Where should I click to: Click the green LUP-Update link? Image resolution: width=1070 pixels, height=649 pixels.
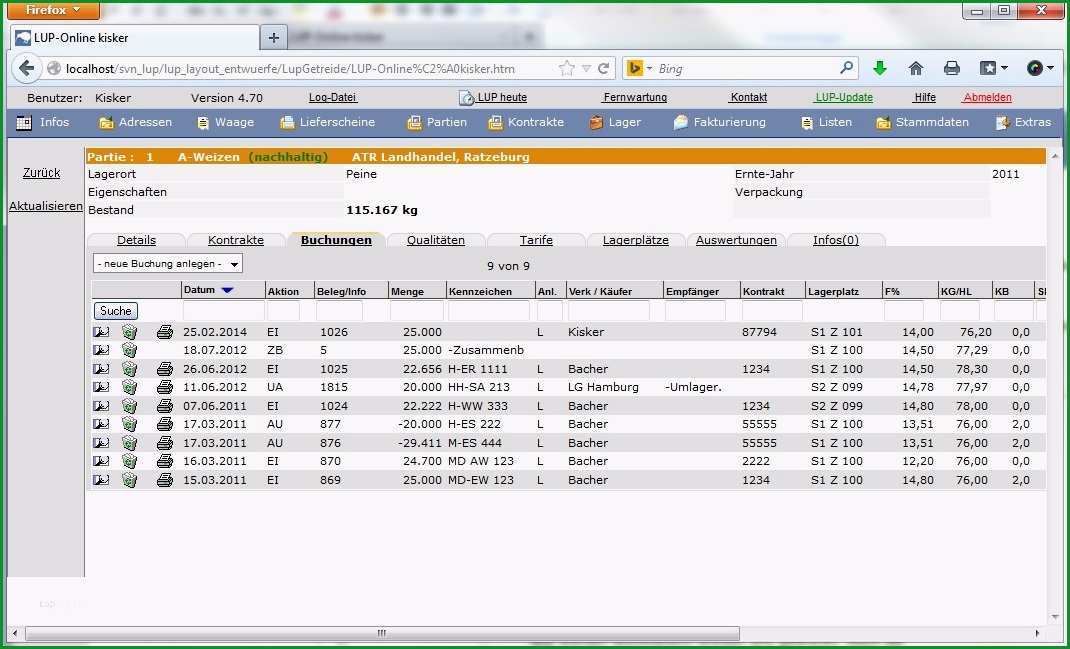843,98
